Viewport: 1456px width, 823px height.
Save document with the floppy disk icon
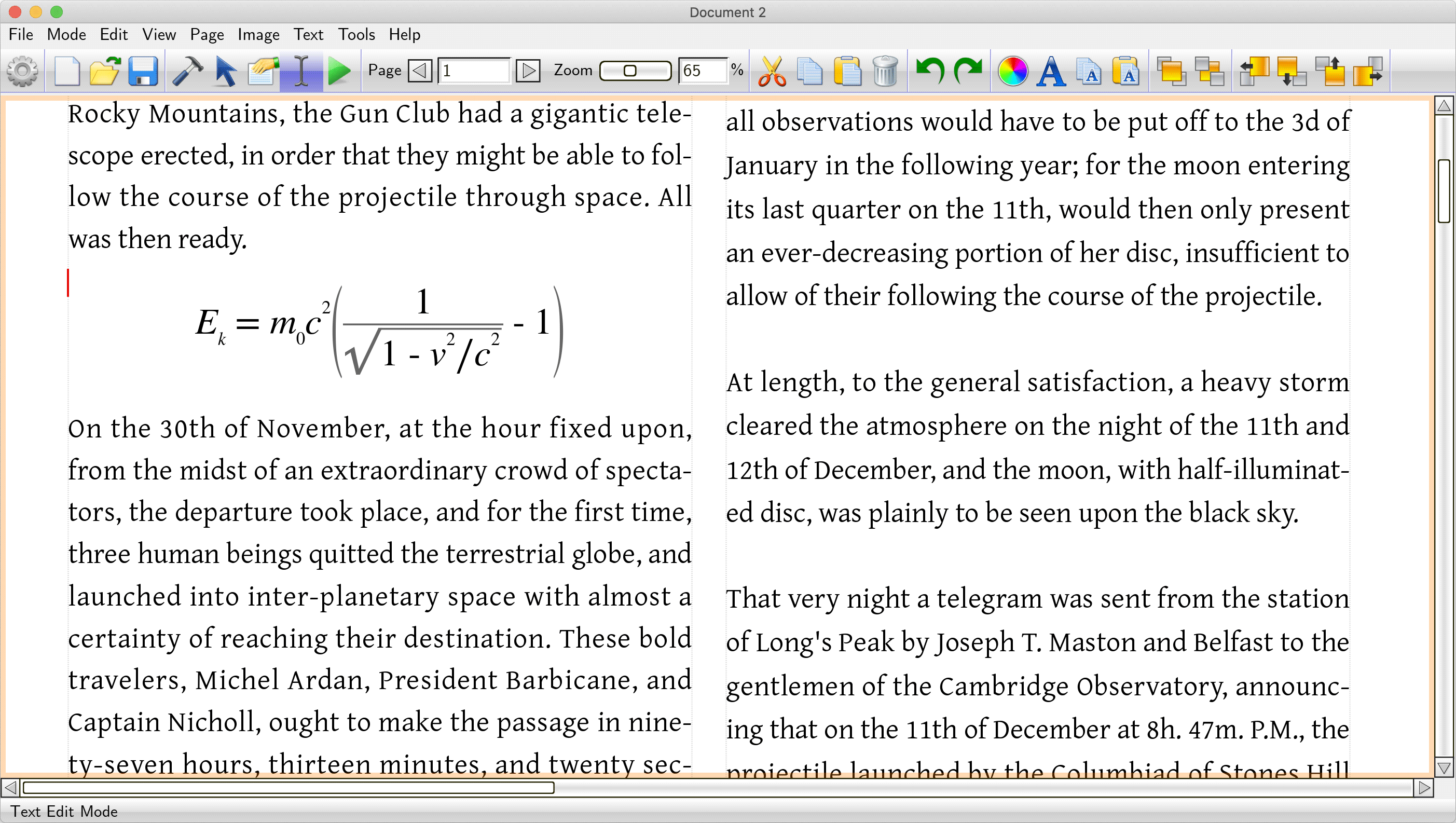click(142, 71)
